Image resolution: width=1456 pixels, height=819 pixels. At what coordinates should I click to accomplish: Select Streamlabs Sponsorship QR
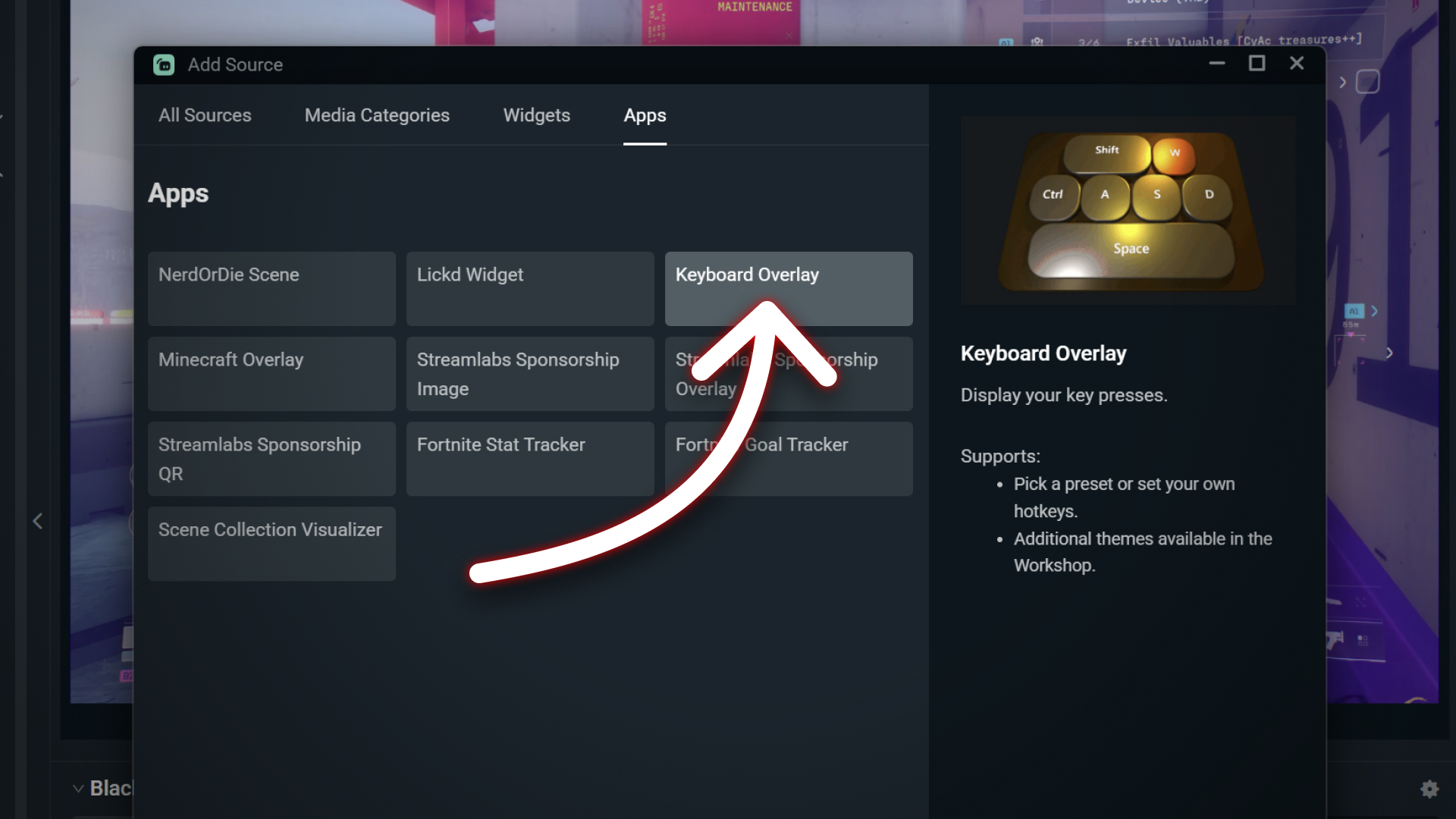[x=271, y=459]
